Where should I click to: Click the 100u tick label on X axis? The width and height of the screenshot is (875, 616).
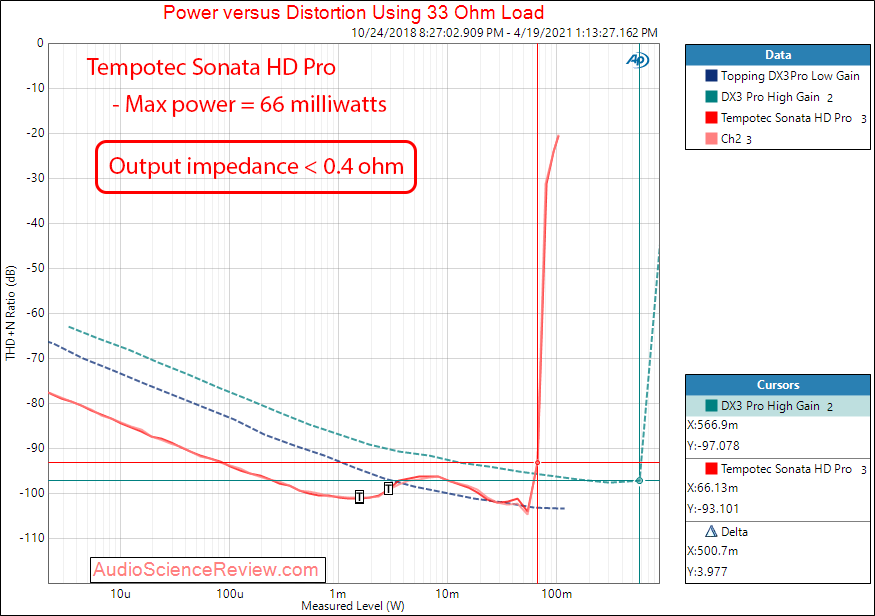point(230,594)
